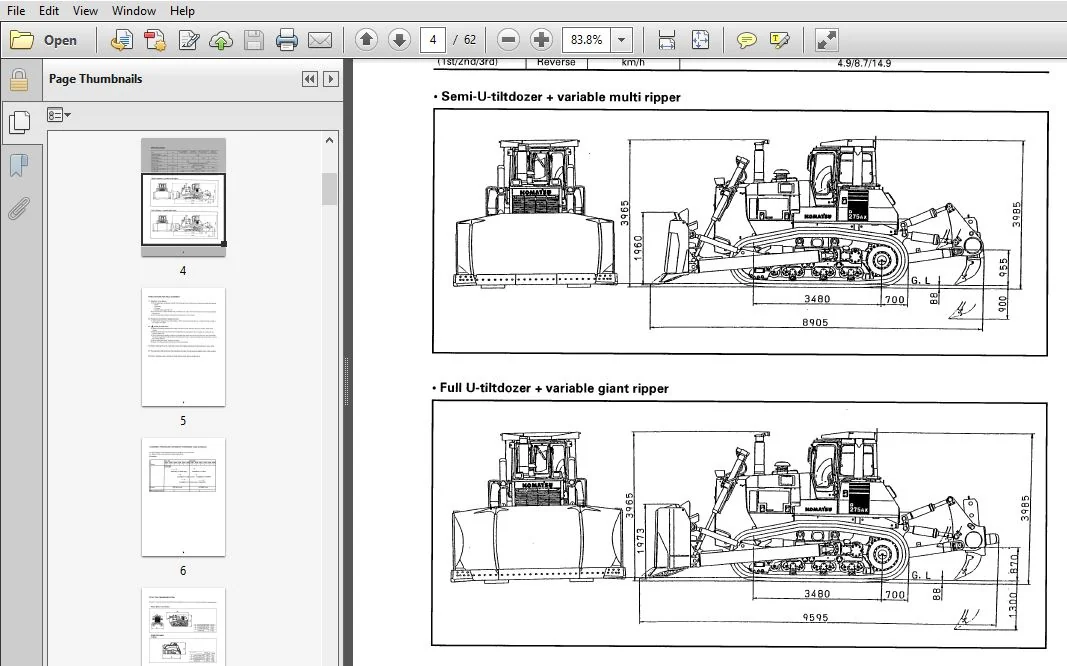The height and width of the screenshot is (666, 1067).
Task: Click the upload to cloud icon
Action: coord(220,40)
